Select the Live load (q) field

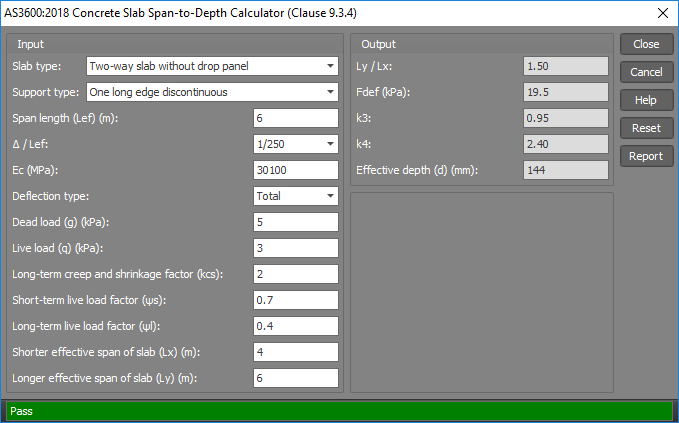pos(296,248)
